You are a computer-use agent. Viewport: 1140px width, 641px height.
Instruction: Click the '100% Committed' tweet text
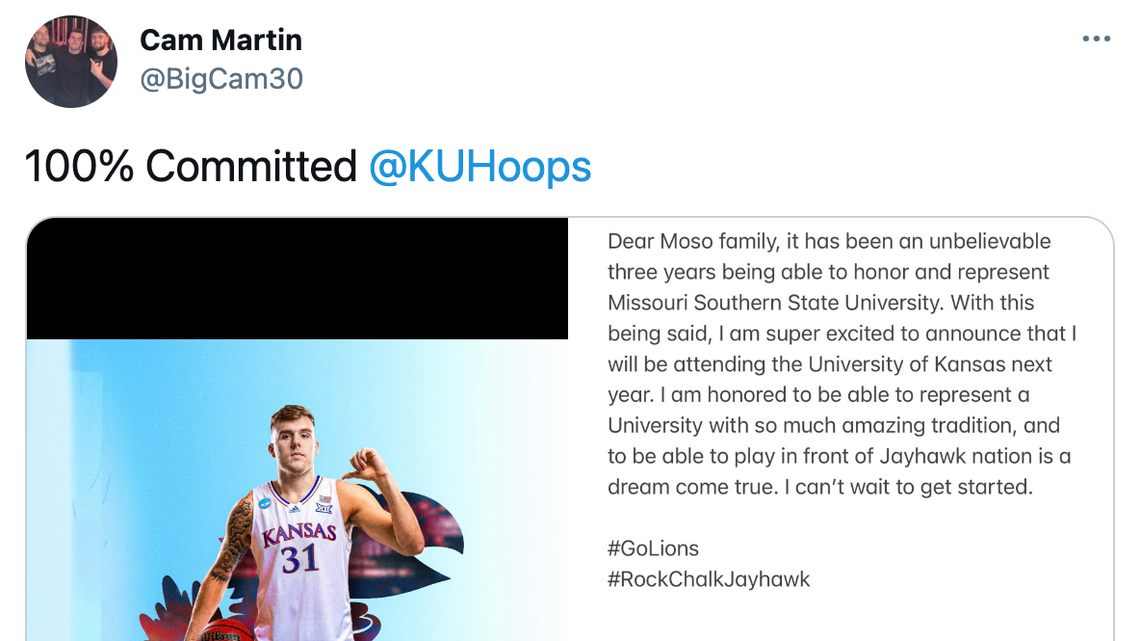tap(190, 166)
